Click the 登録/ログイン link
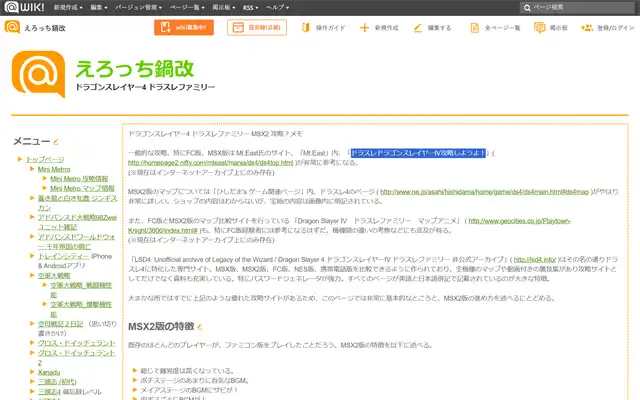Screen dimensions: 640x400 tap(616, 28)
